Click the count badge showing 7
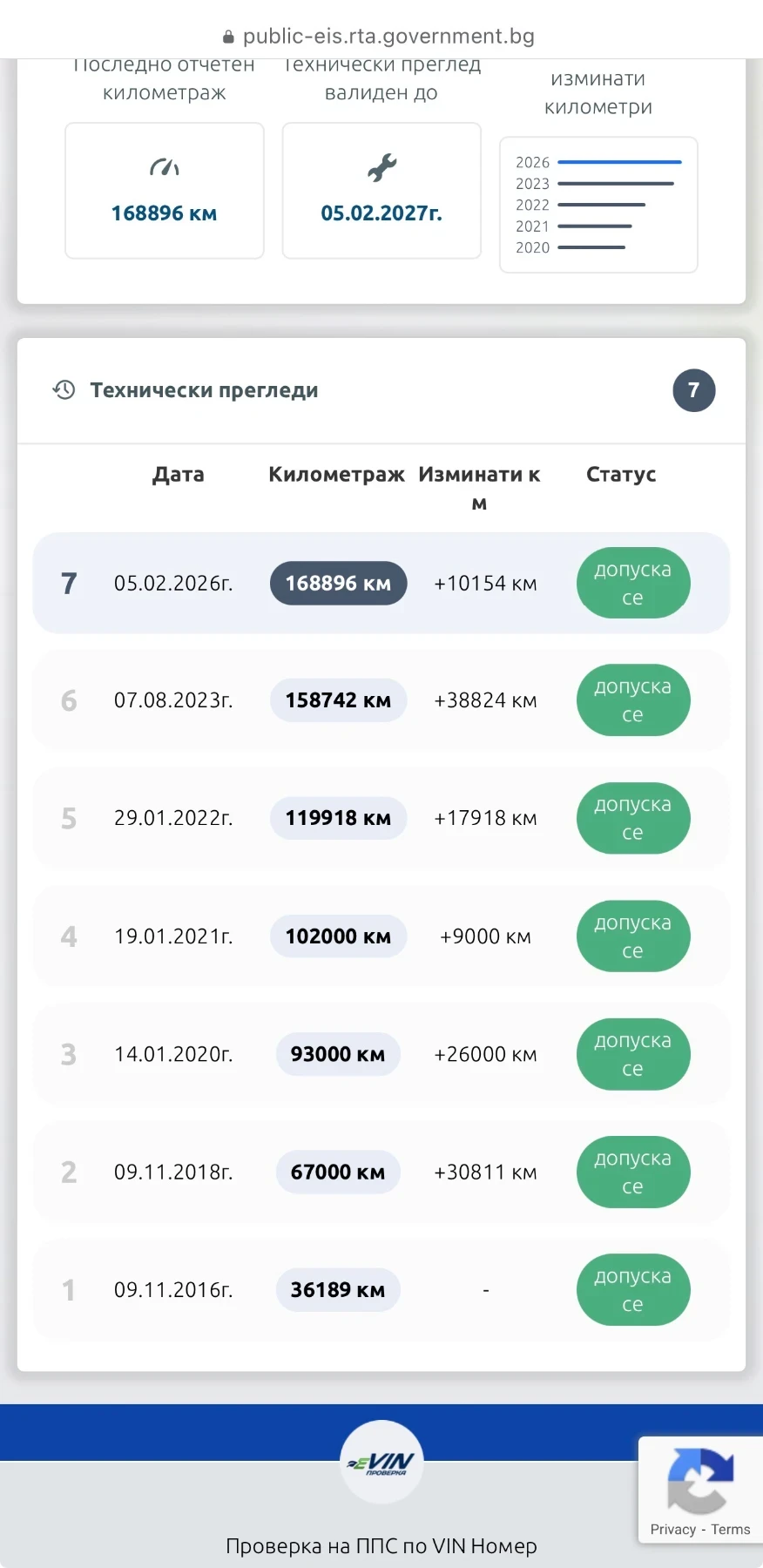This screenshot has height=1568, width=763. 693,390
